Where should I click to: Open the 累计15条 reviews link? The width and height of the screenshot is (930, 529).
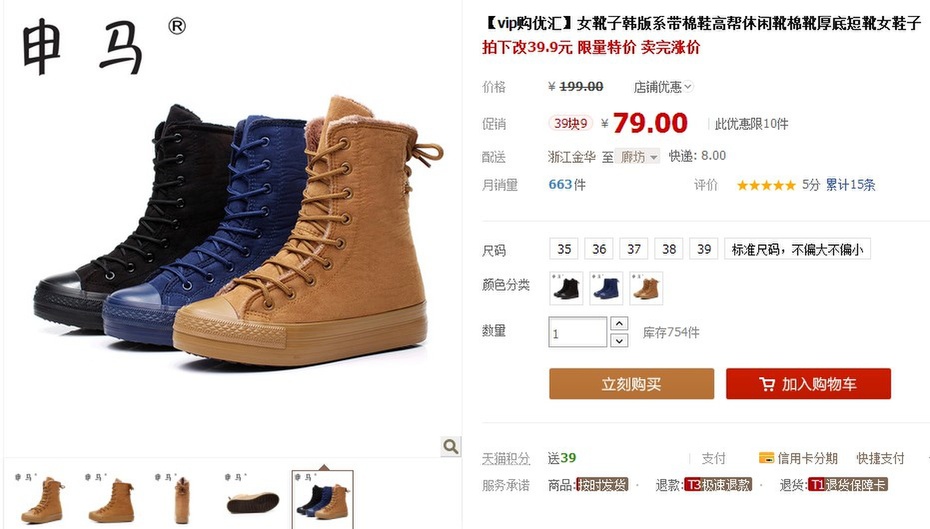coord(851,185)
